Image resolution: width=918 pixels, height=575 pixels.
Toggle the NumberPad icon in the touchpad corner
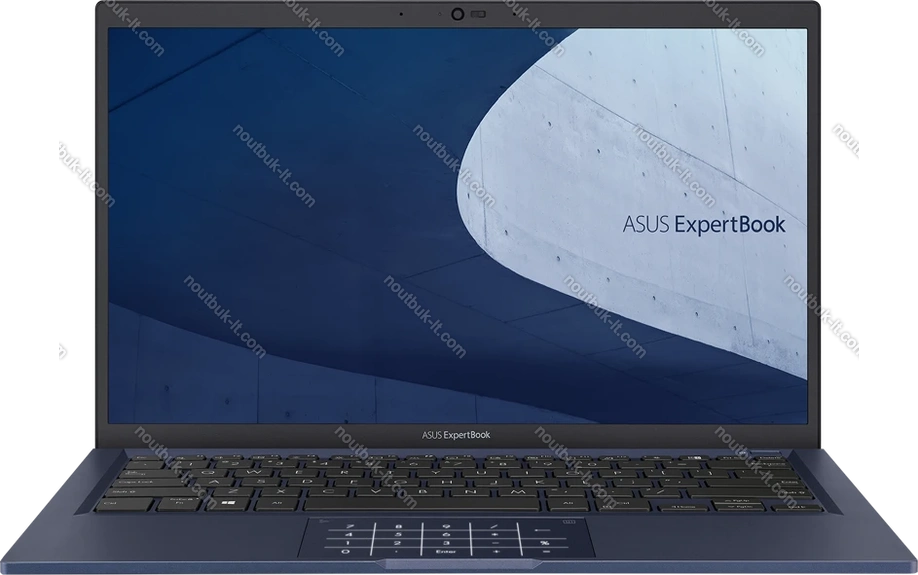(569, 522)
